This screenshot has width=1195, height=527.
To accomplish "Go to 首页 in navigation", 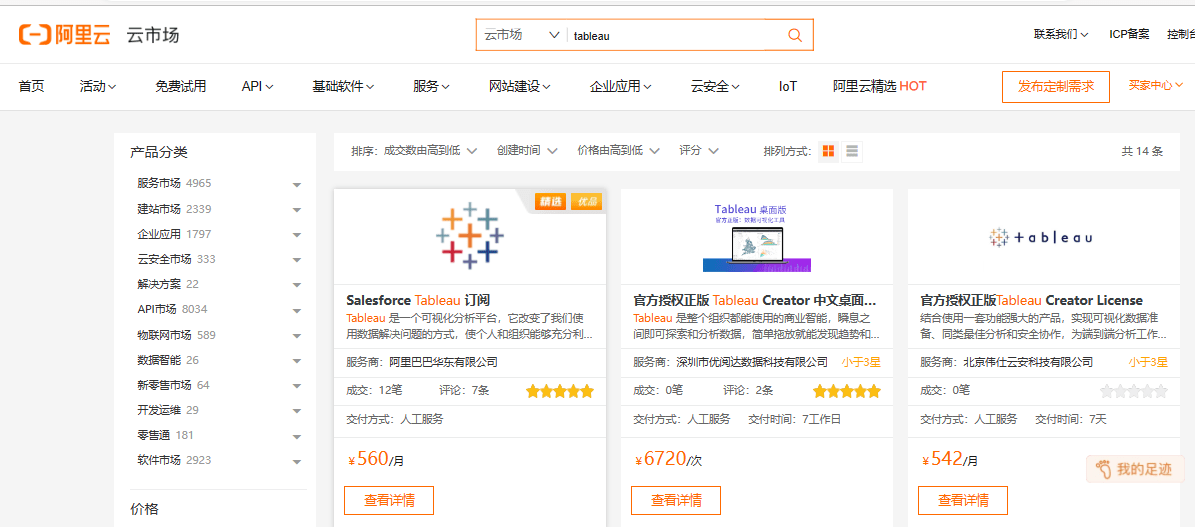I will [31, 86].
